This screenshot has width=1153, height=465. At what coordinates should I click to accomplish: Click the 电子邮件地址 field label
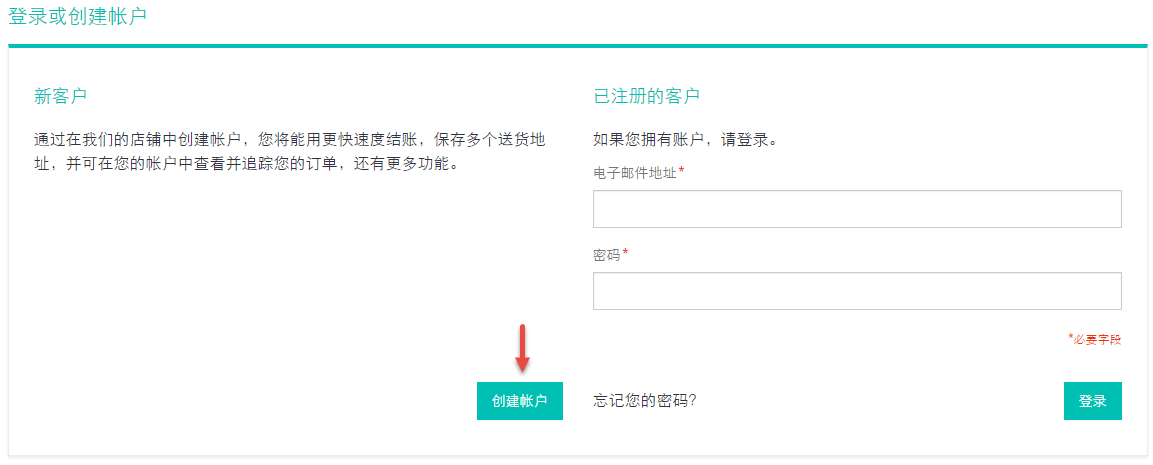635,172
